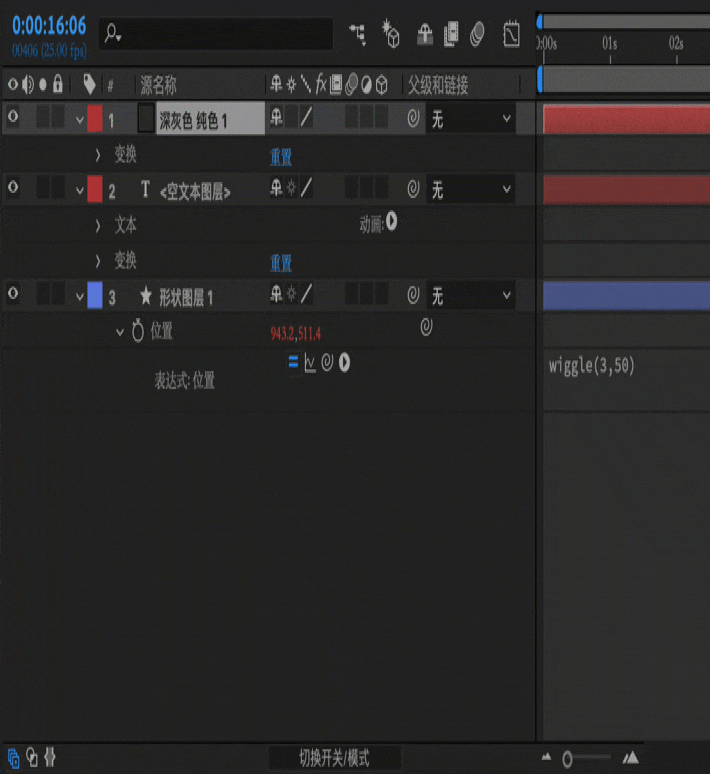Click the zoom out mountain icon
710x774 pixels.
tap(546, 756)
